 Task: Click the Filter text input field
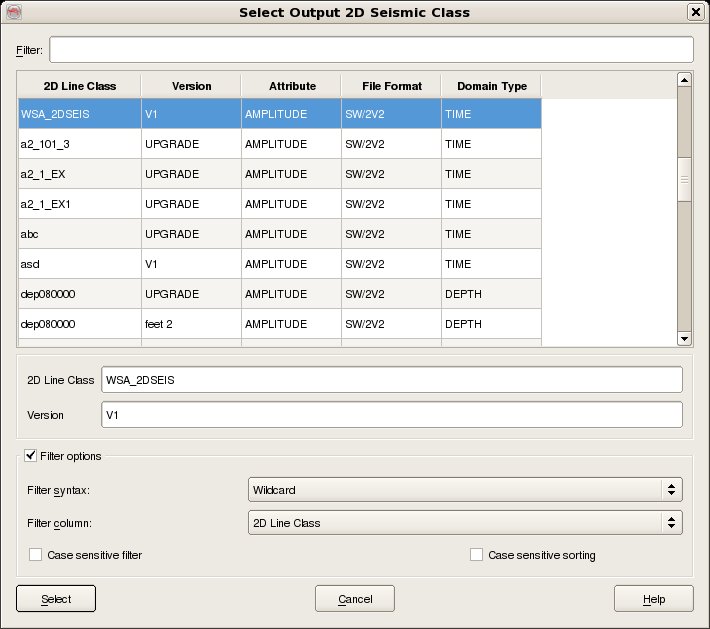371,50
